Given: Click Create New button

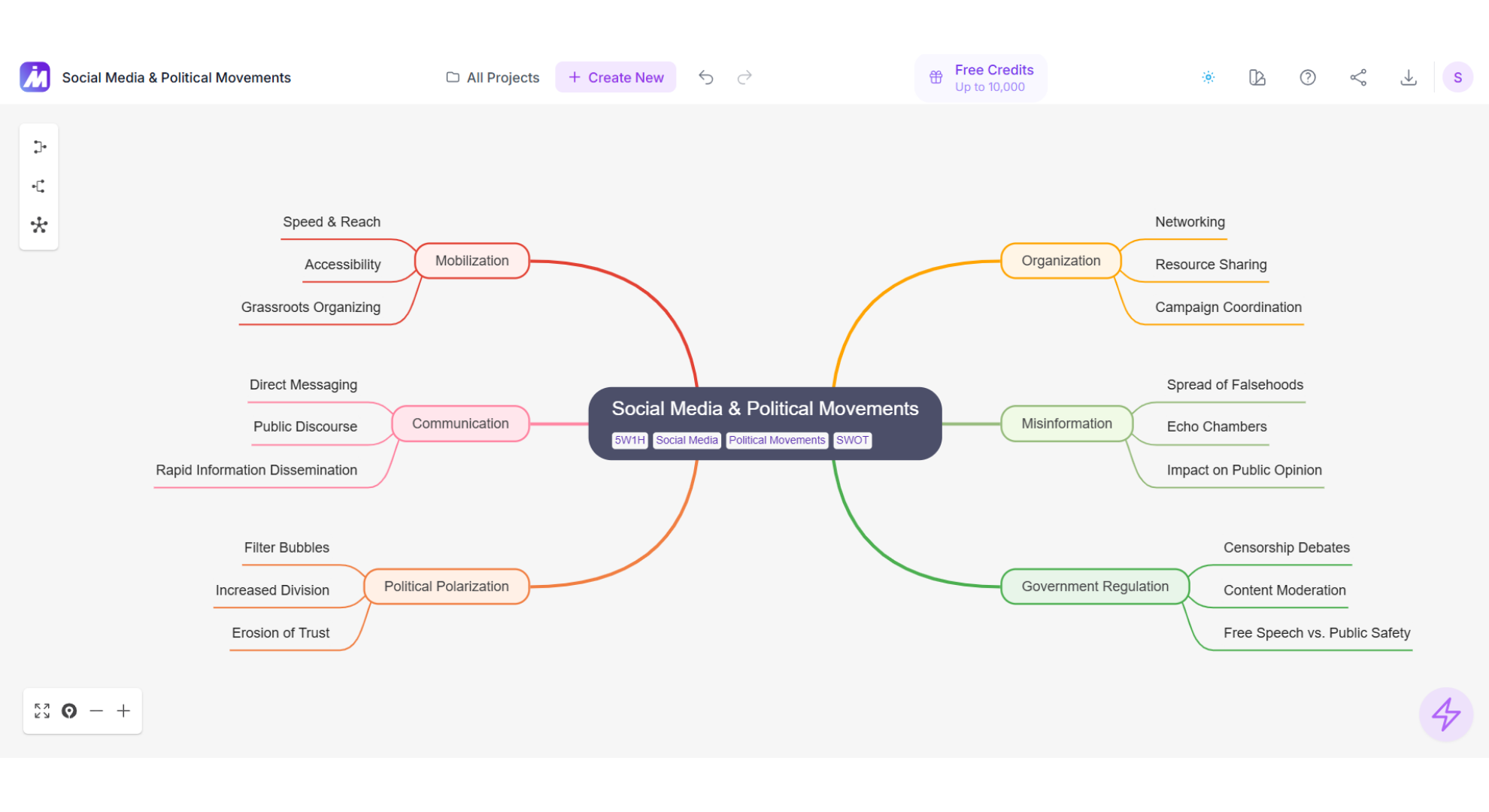Looking at the screenshot, I should coord(616,77).
